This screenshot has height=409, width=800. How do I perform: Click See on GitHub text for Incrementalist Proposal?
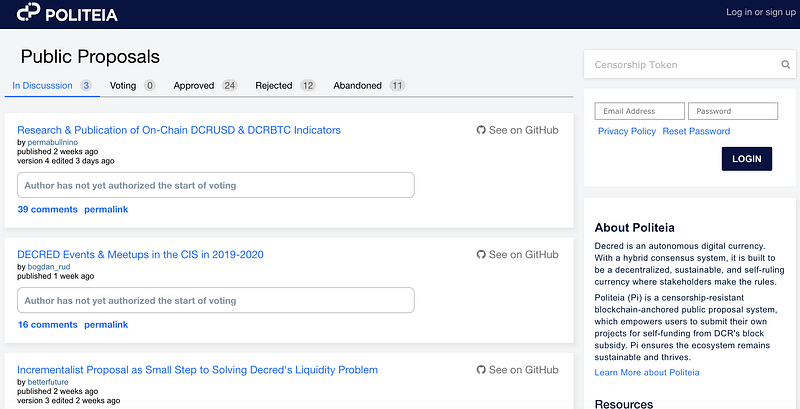click(523, 370)
